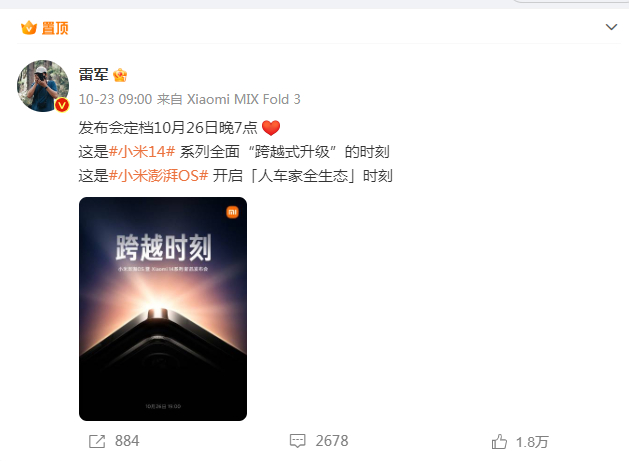Image resolution: width=629 pixels, height=461 pixels.
Task: Click the red V verified badge
Action: 62,105
